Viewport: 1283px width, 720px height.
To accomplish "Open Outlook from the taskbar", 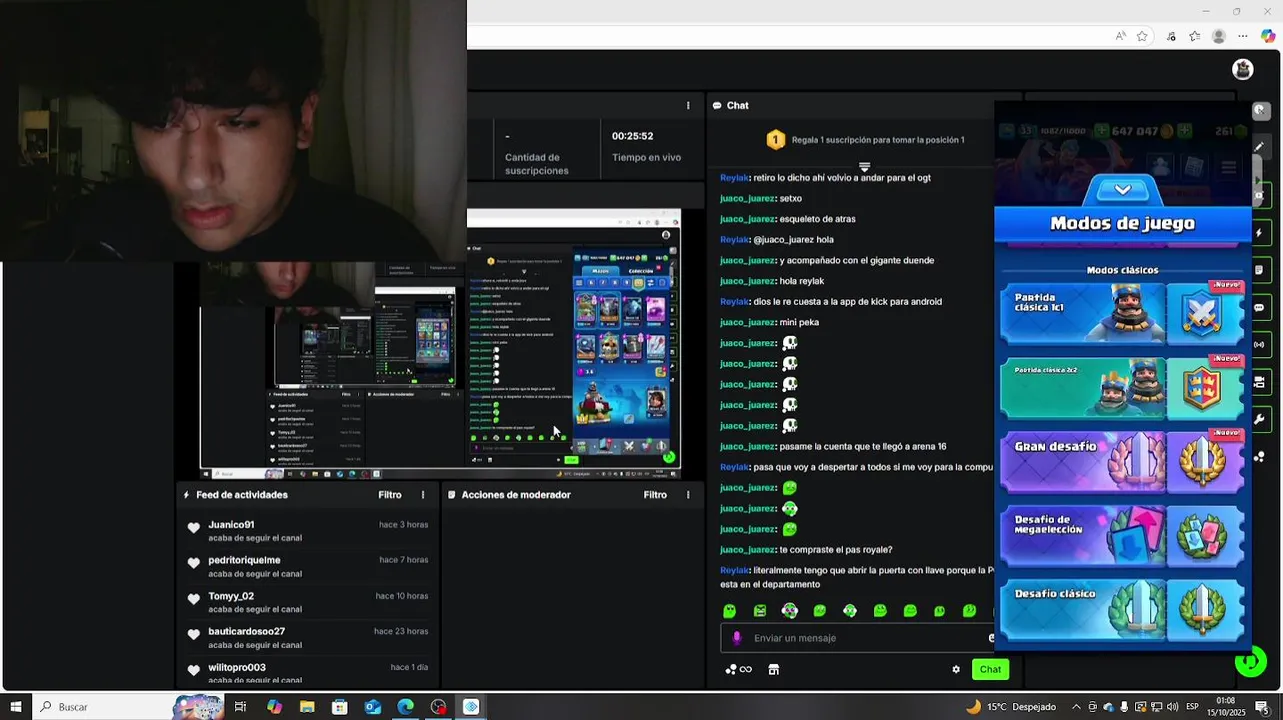I will point(372,707).
